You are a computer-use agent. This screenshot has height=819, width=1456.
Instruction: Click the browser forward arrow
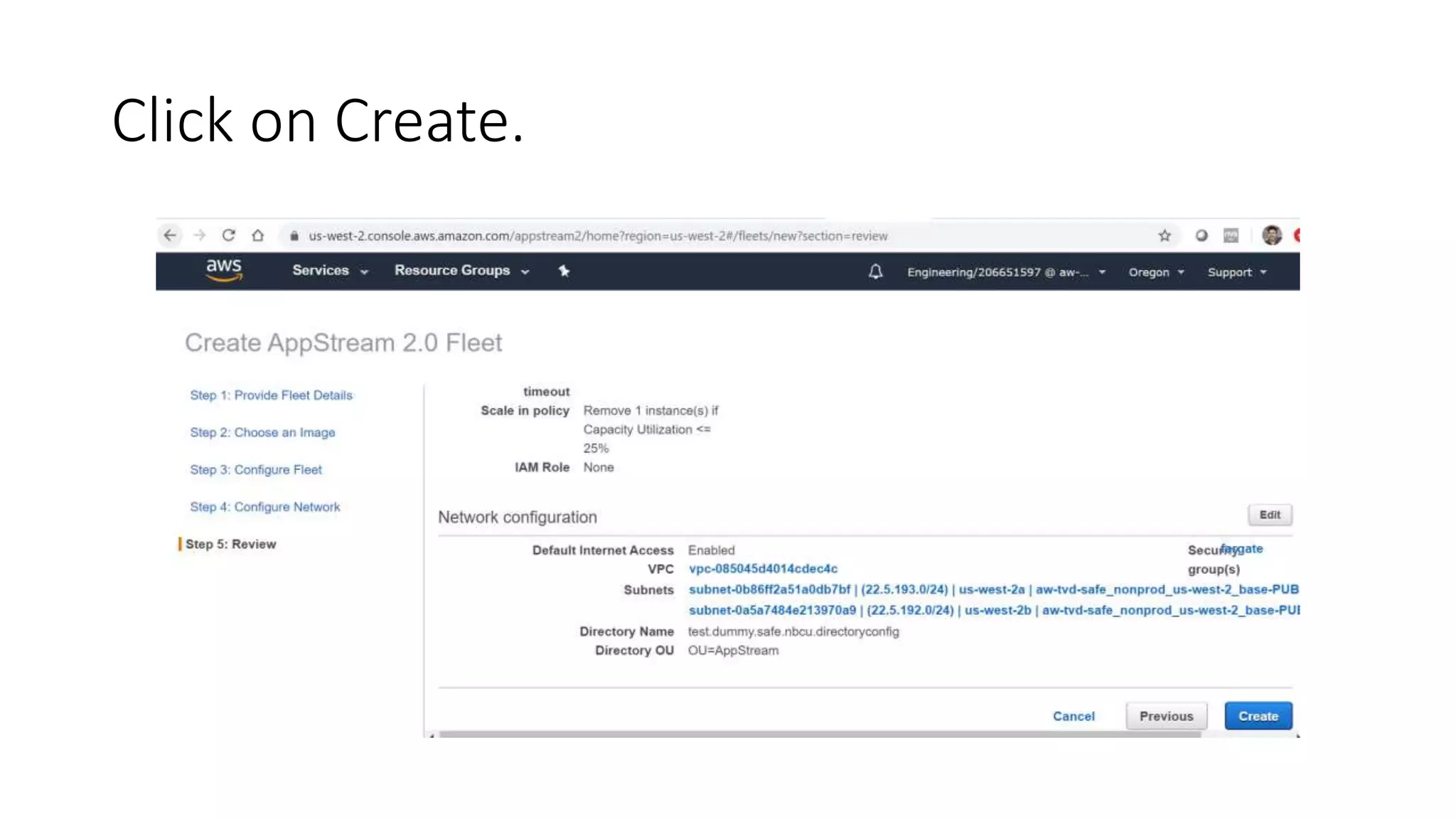coord(200,235)
